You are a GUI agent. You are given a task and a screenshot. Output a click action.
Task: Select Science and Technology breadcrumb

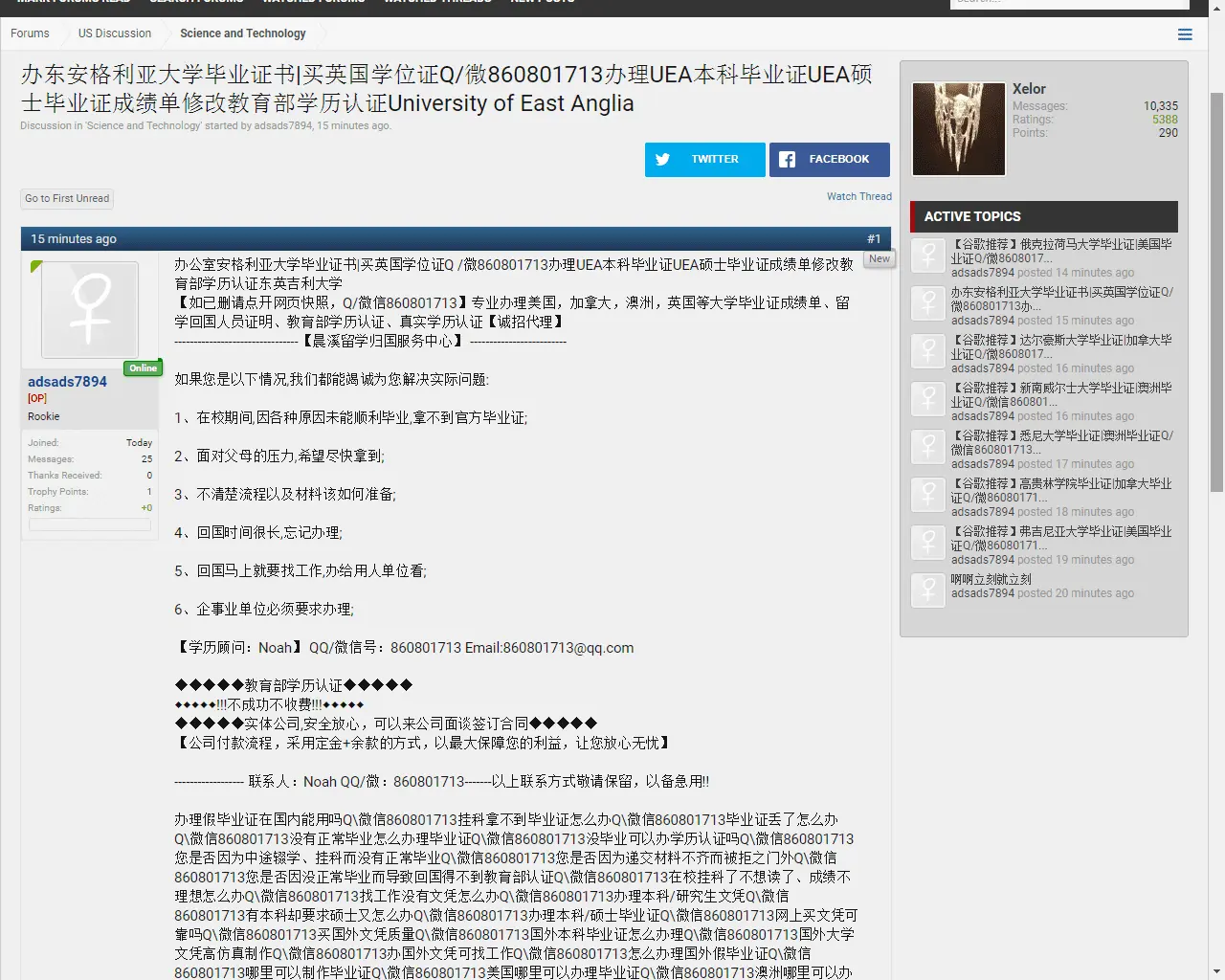(x=243, y=33)
